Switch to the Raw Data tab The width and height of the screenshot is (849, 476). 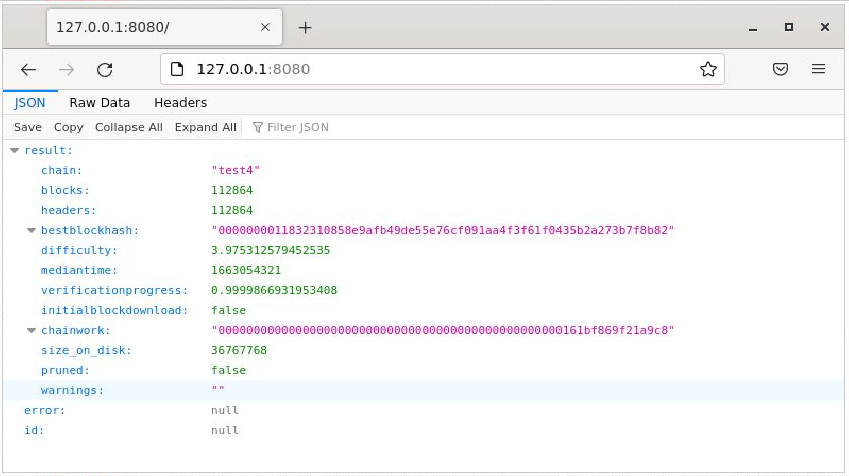click(100, 102)
